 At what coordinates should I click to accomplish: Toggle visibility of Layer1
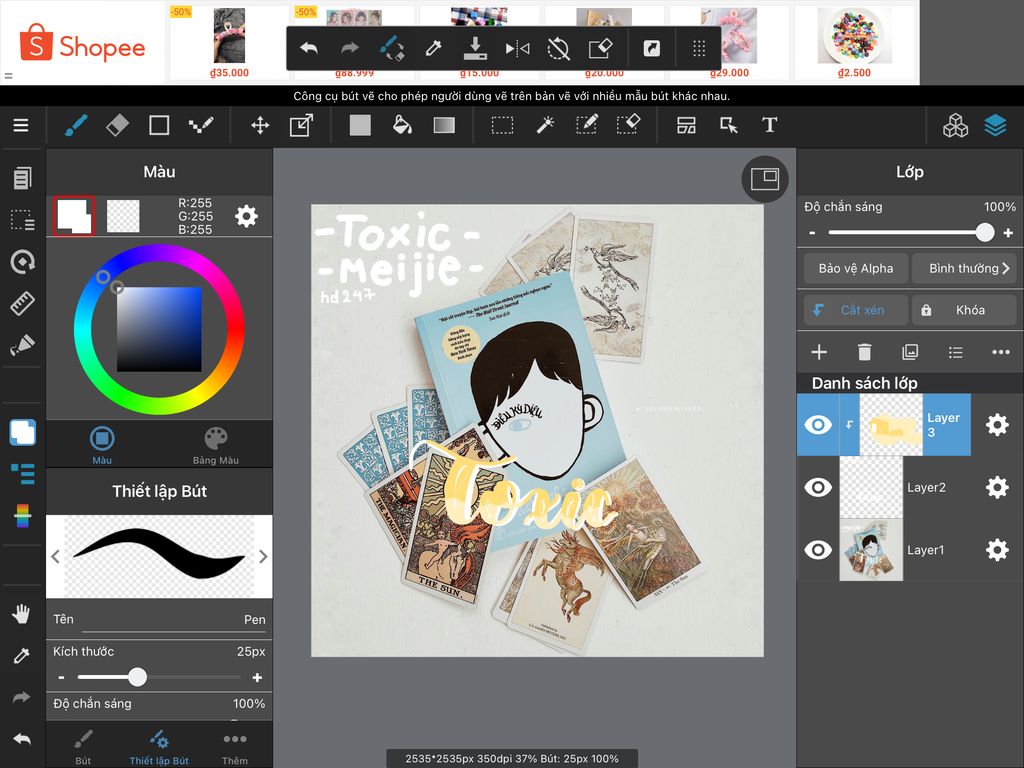pyautogui.click(x=818, y=550)
